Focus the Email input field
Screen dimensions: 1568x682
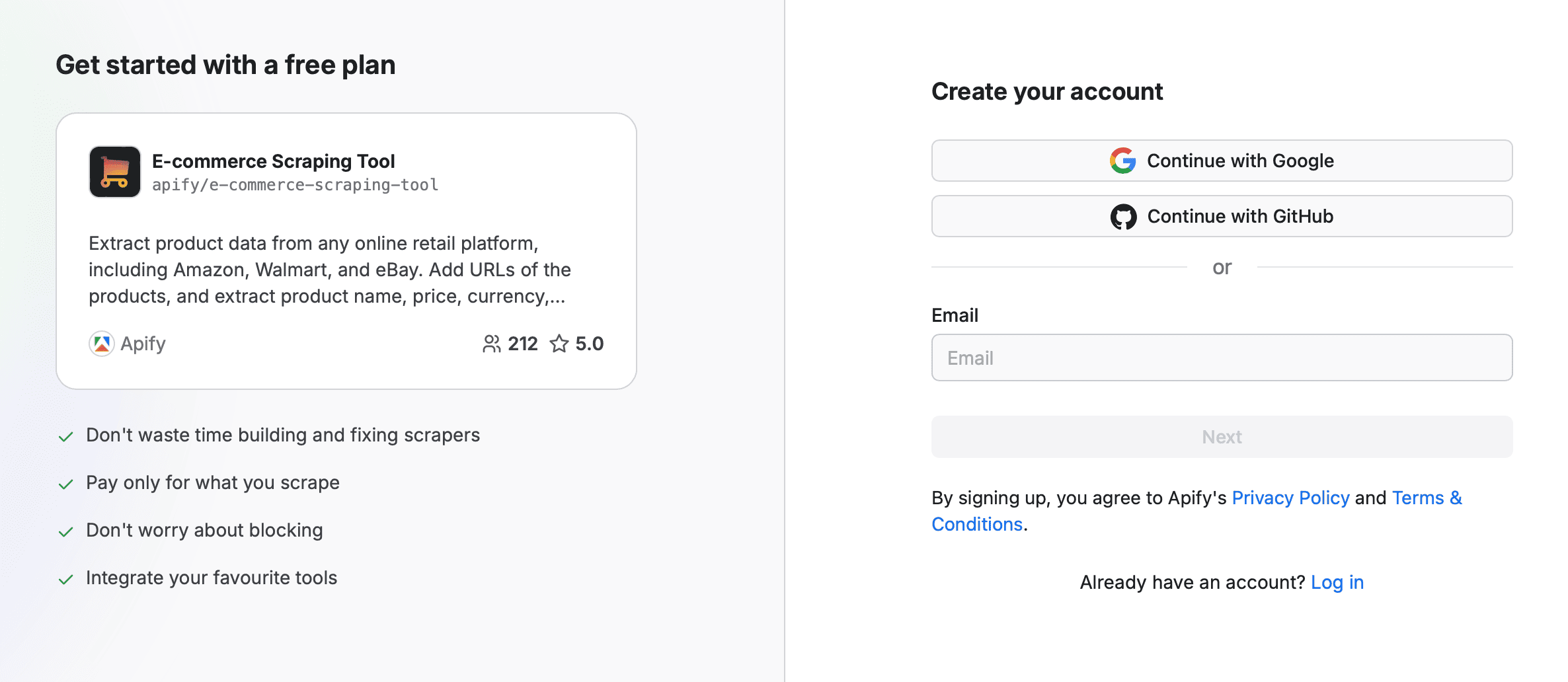click(x=1222, y=358)
